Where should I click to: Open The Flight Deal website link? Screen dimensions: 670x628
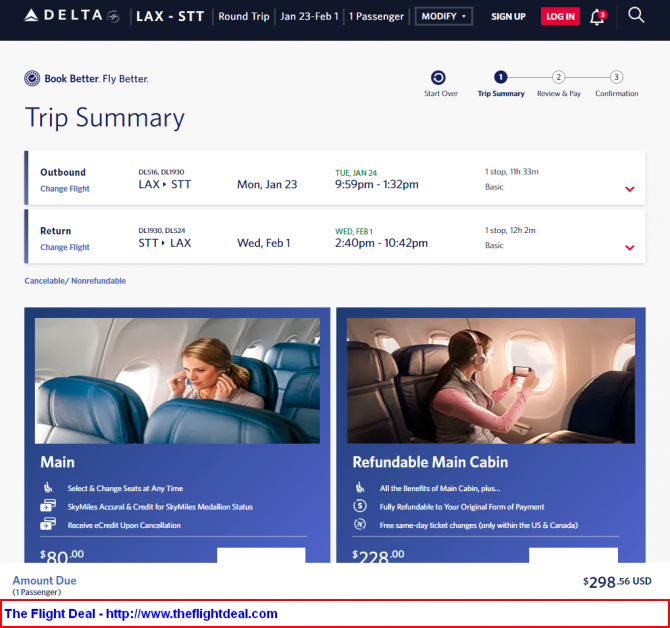tap(141, 613)
